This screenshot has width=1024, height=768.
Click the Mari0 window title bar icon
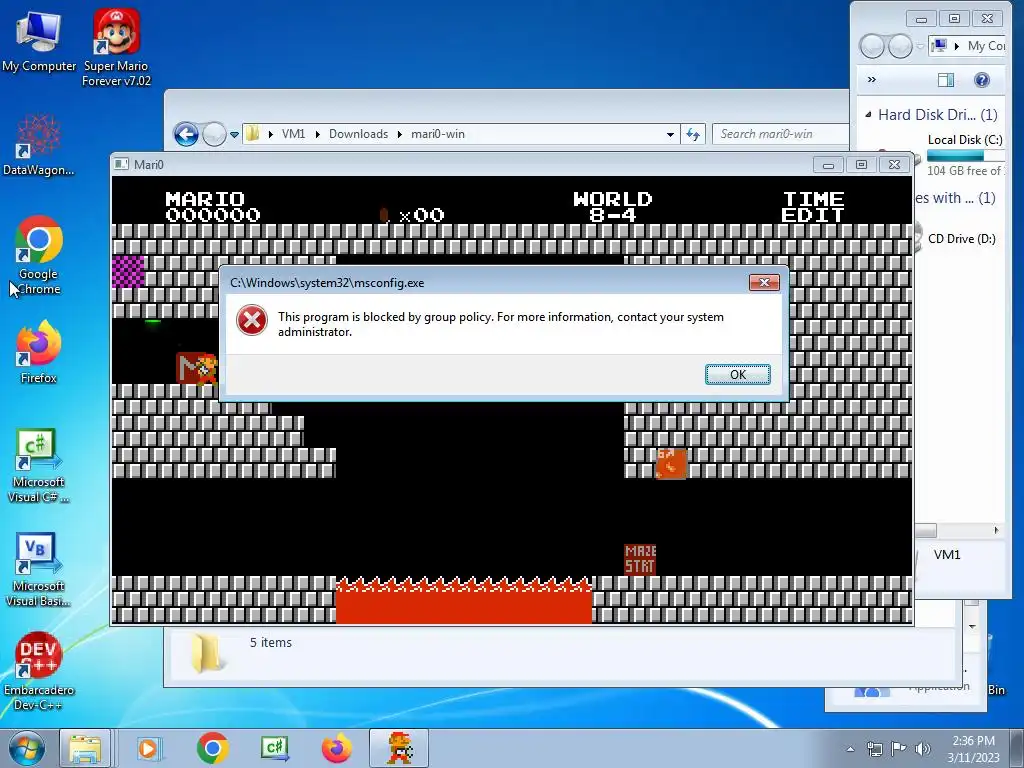[x=121, y=164]
